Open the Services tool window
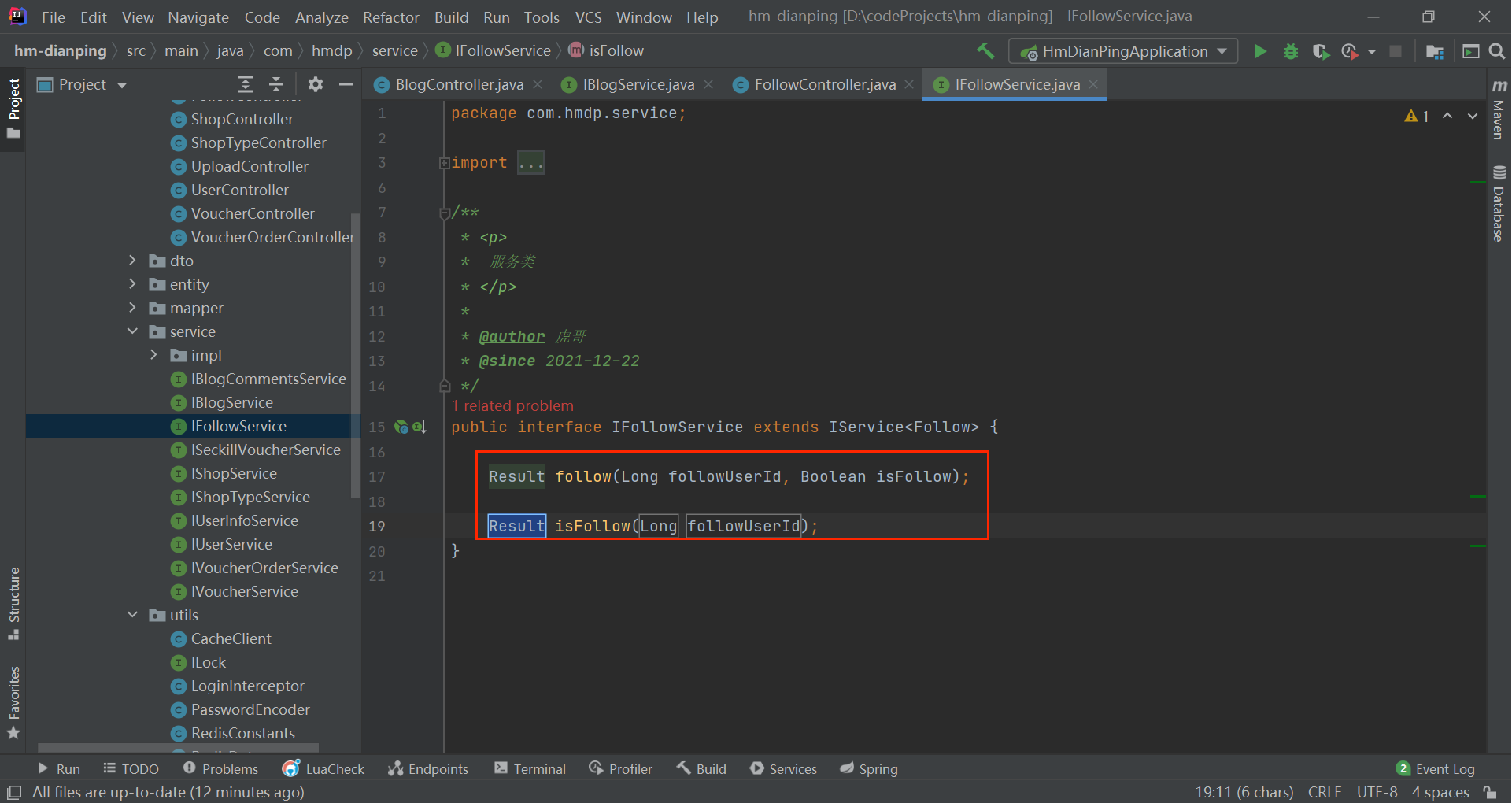Screen dimensions: 1512x803 click(x=783, y=769)
